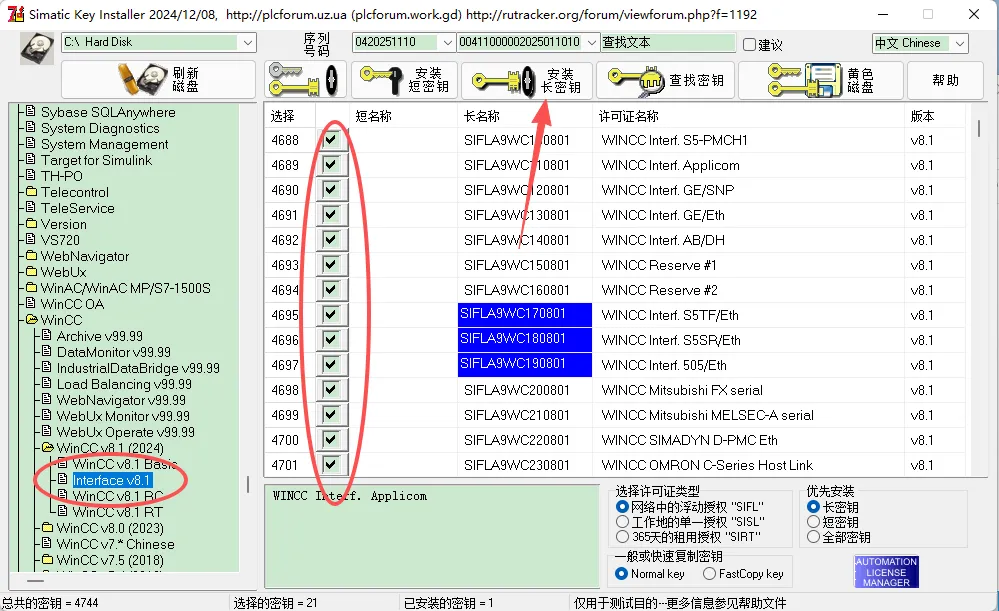Click the SIFLA9WC170801 long name cell

point(524,314)
